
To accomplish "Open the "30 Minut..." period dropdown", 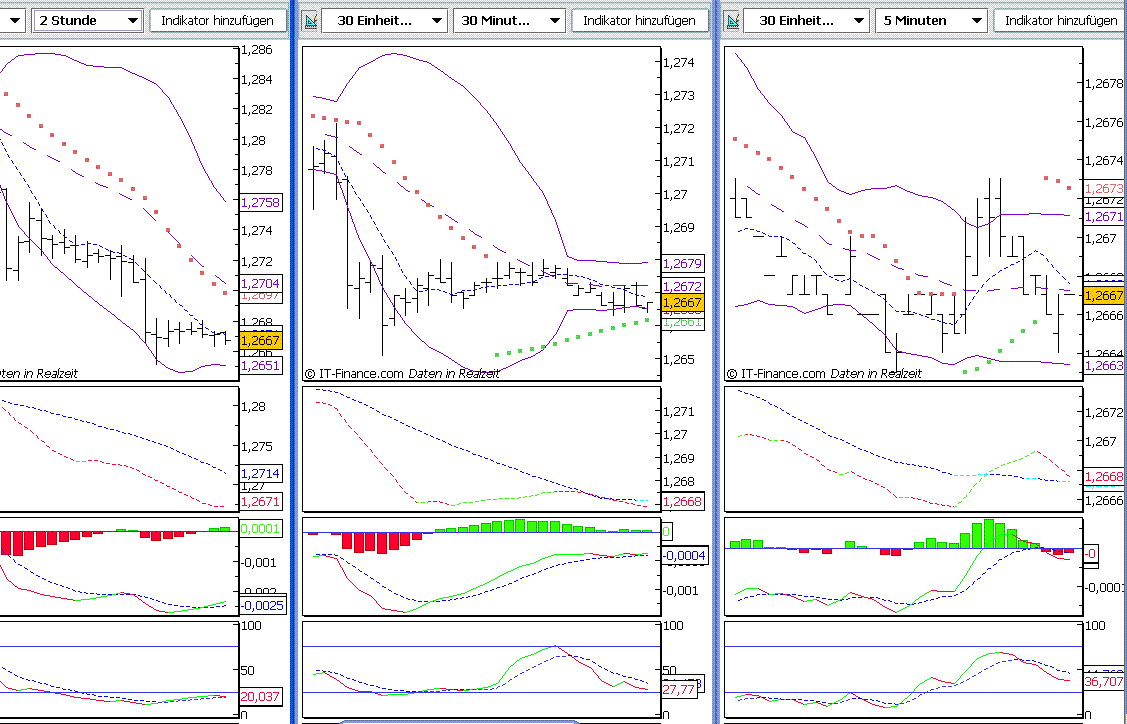I will tap(509, 19).
